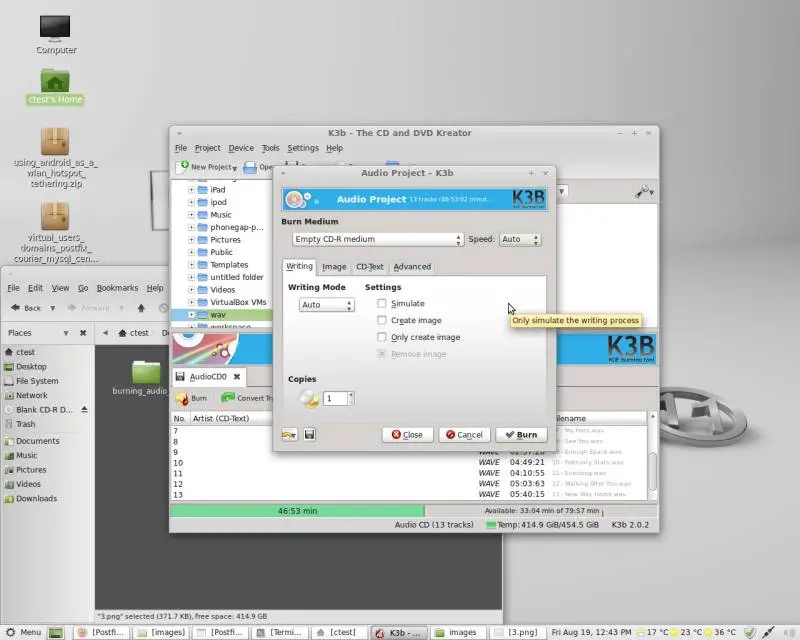Click the load settings icon left of the floppy icon
Viewport: 800px width, 640px height.
coord(289,434)
